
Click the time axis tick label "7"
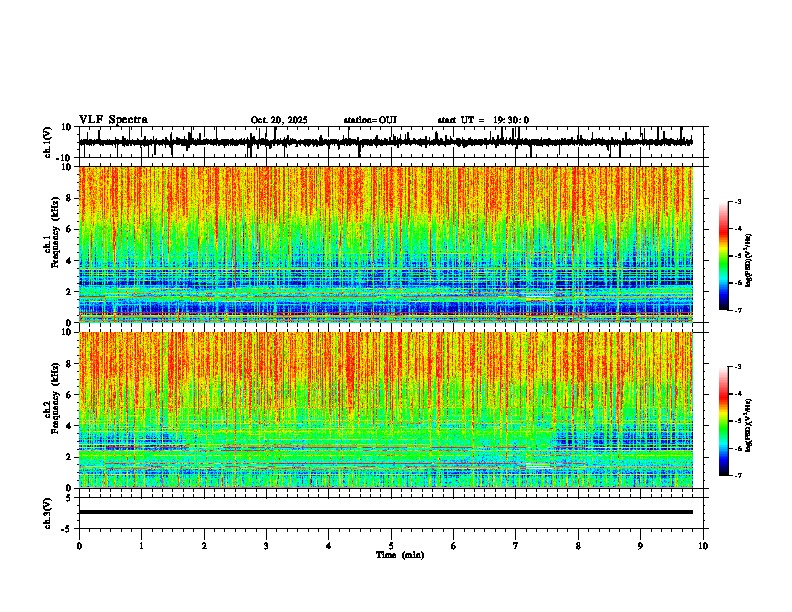point(516,546)
